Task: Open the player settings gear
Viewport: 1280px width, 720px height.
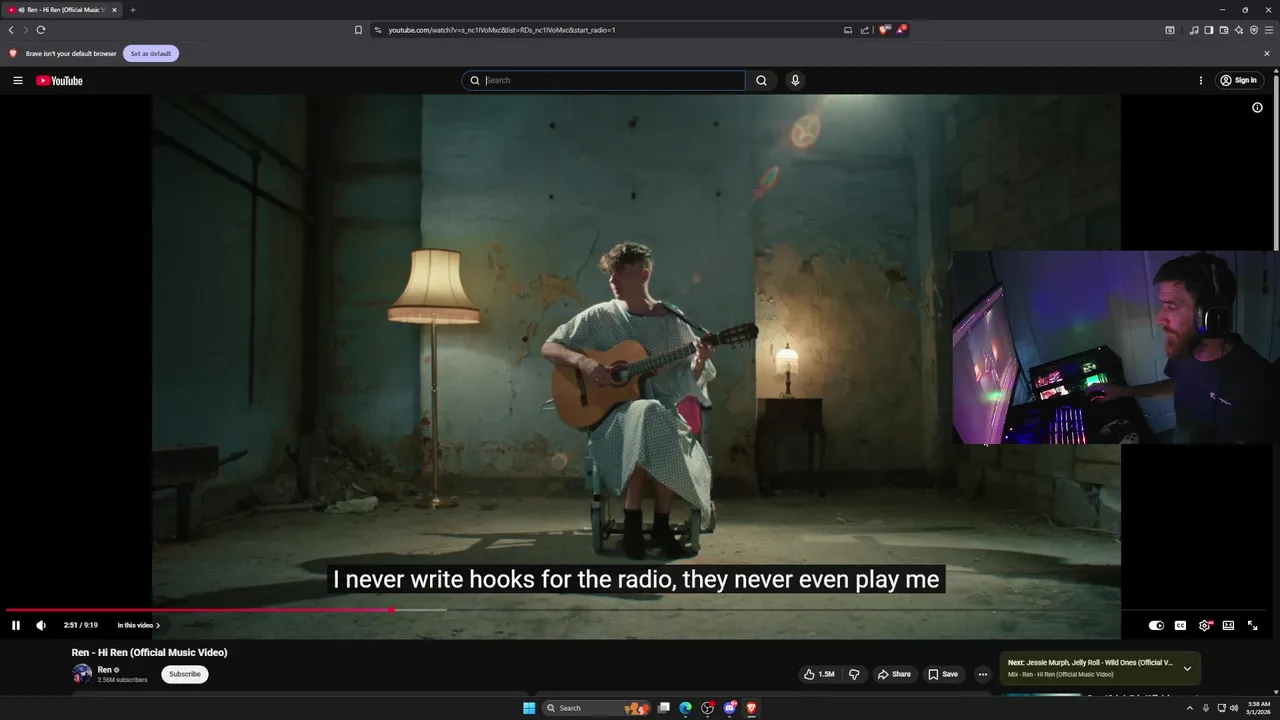Action: (1204, 625)
